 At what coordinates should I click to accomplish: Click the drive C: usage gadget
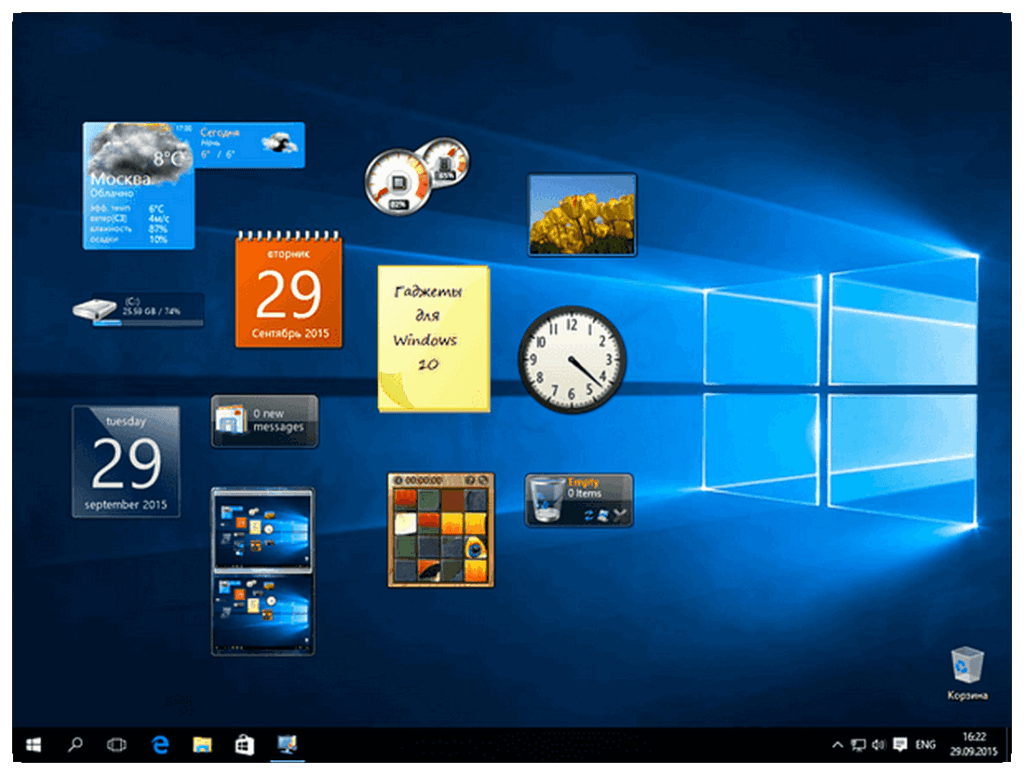click(138, 309)
